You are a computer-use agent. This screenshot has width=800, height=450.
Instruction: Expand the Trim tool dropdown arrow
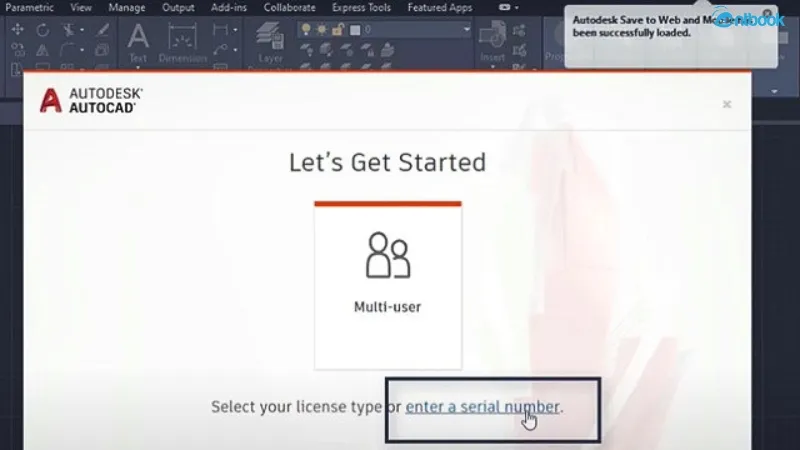(x=82, y=30)
